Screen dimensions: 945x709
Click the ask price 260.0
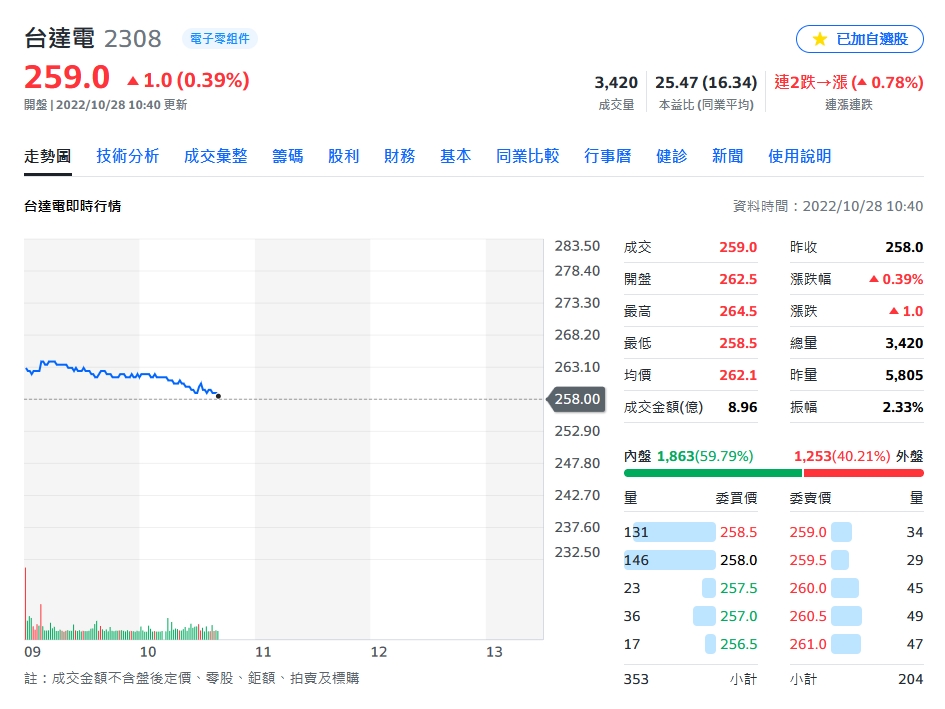808,588
